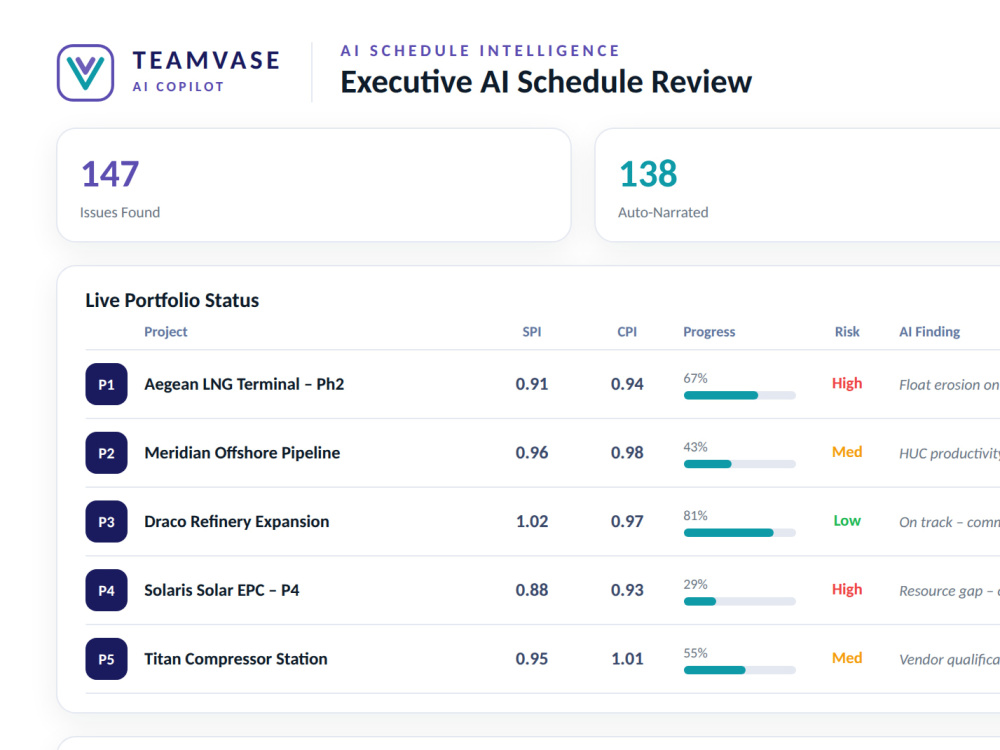
Task: Click the Med risk label for Meridian Offshore
Action: click(847, 452)
